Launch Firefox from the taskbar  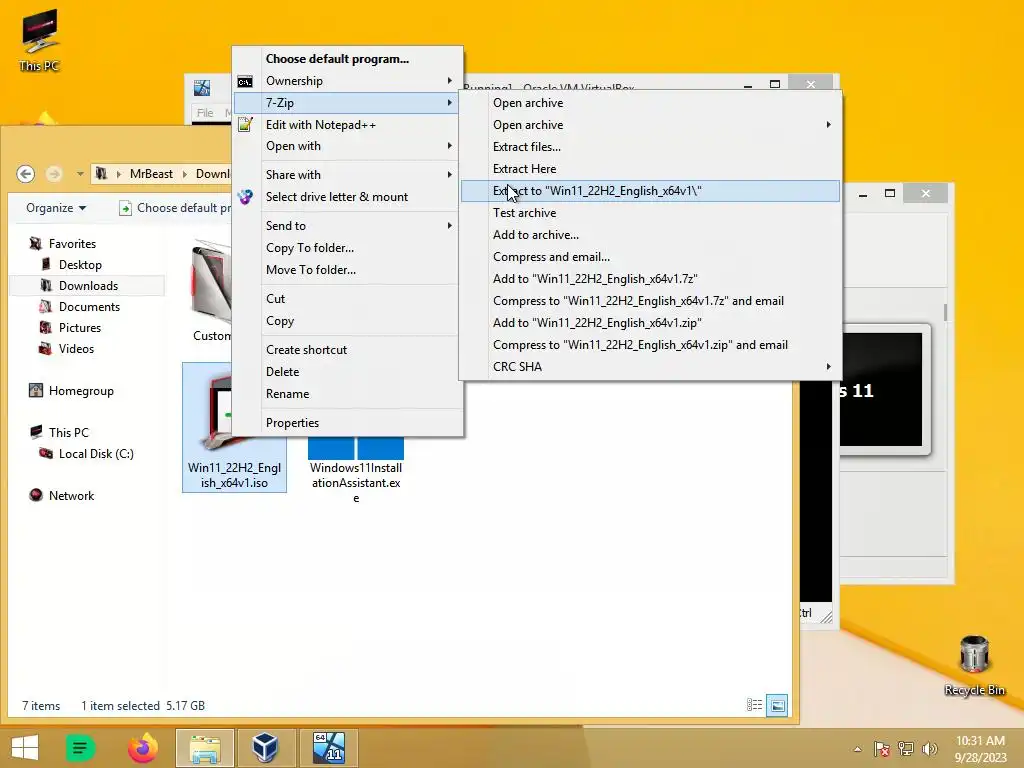142,748
